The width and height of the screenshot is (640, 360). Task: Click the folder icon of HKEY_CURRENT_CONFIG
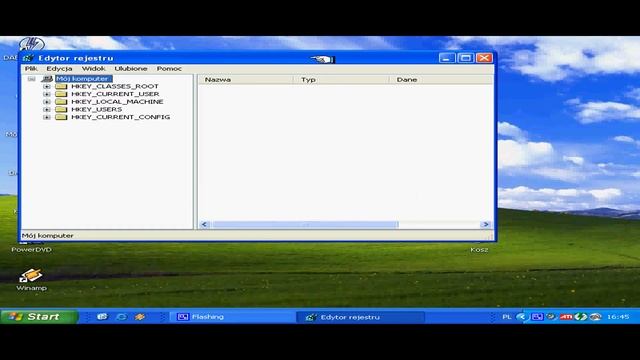coord(61,117)
